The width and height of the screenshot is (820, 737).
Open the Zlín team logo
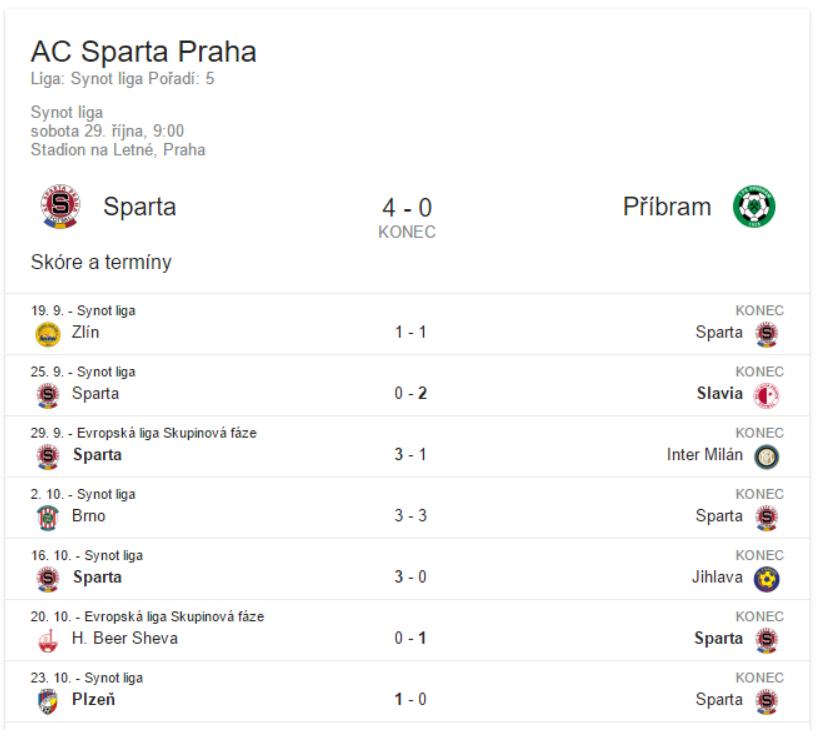point(48,334)
